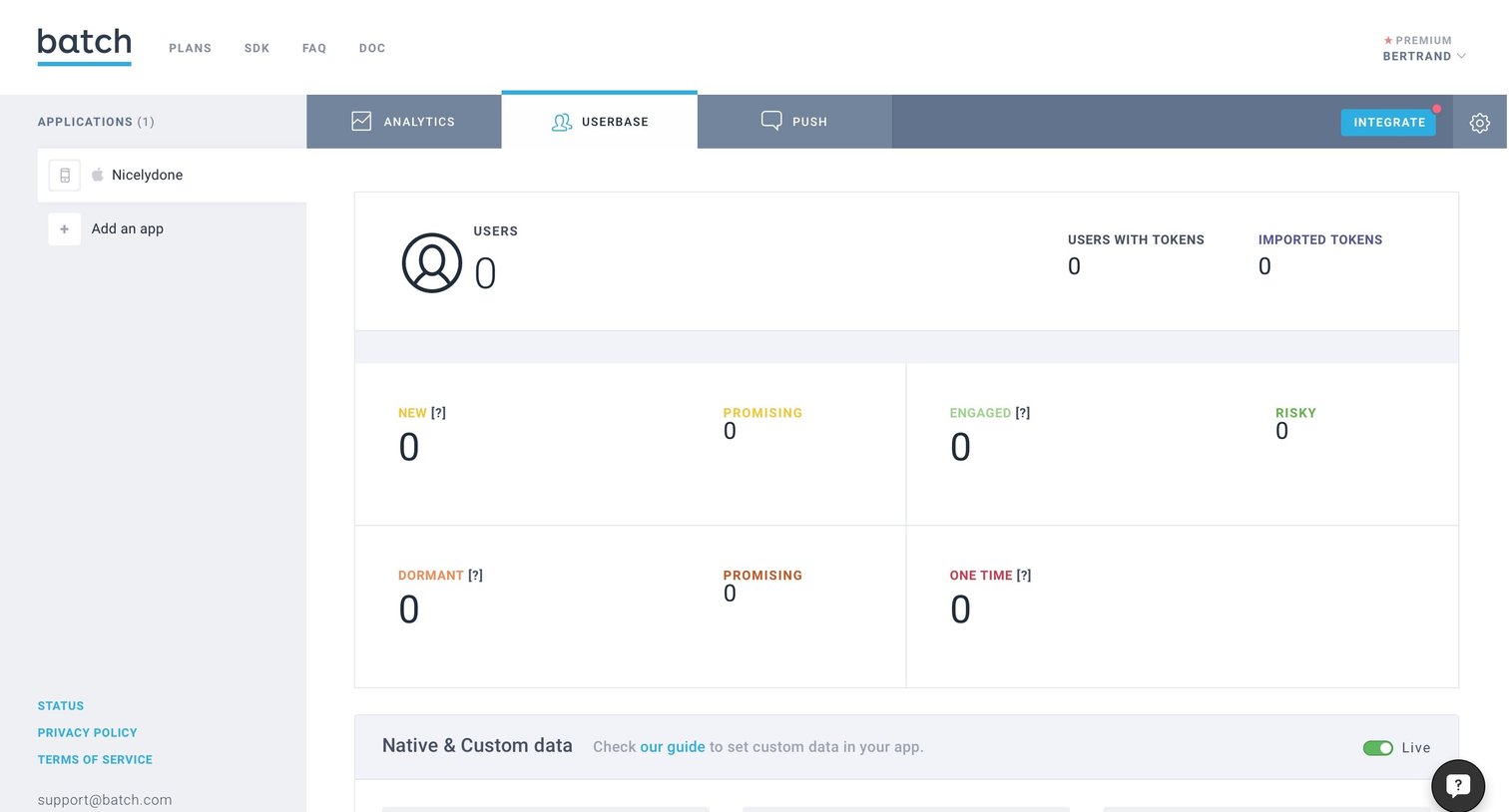This screenshot has width=1509, height=812.
Task: Click the plus icon to add app
Action: point(65,228)
